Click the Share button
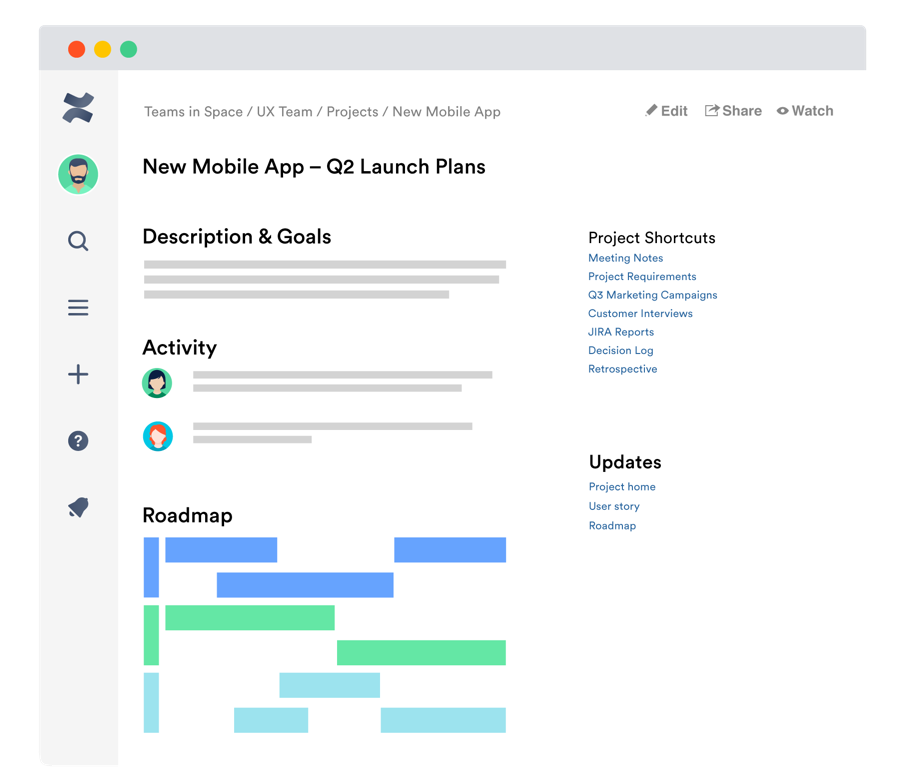Screen dimensions: 900x780 point(733,111)
